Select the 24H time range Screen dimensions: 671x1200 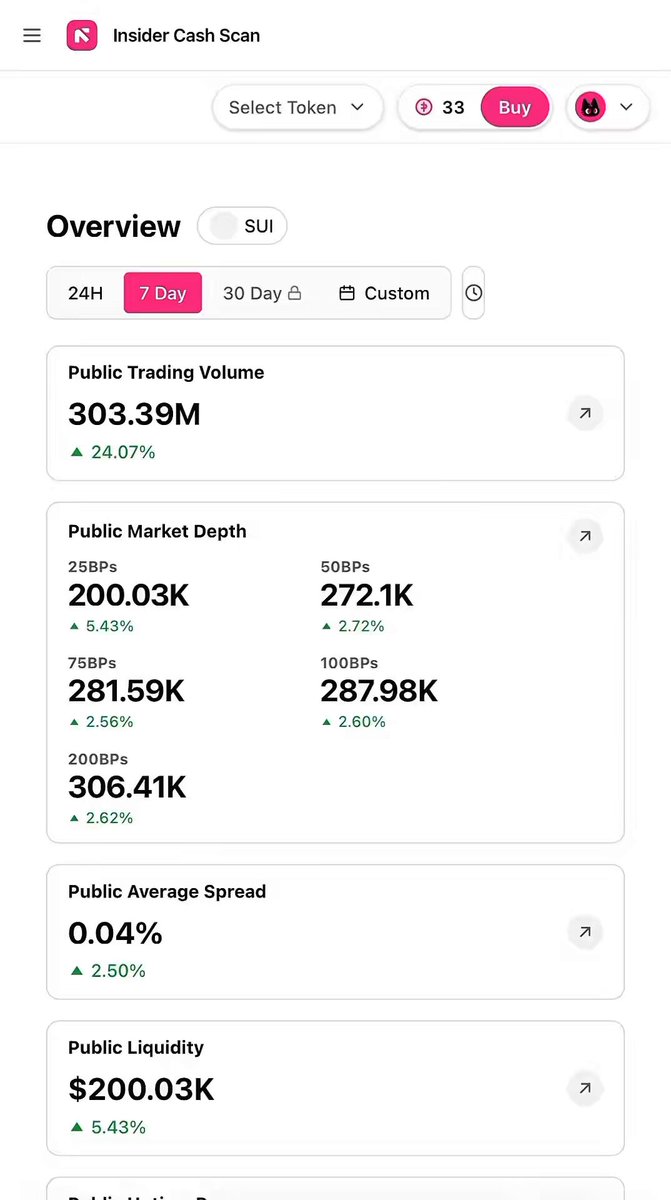tap(86, 293)
